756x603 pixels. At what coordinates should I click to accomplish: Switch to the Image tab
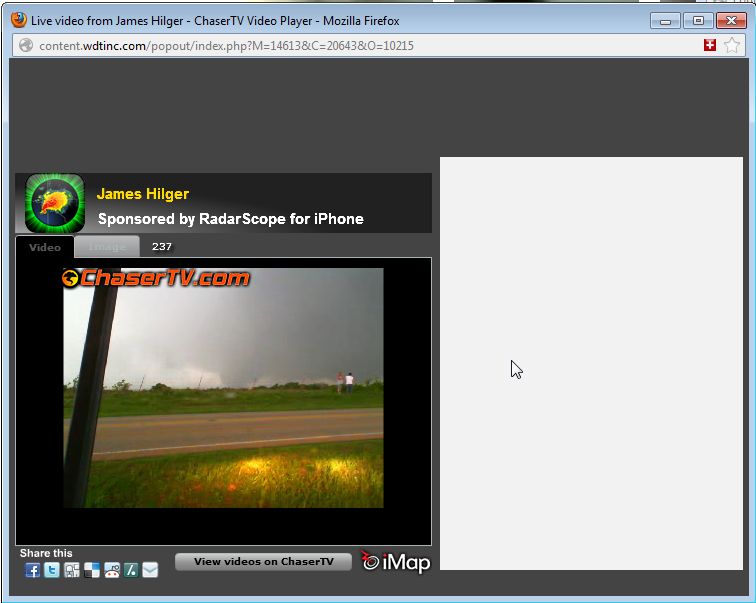[x=107, y=247]
